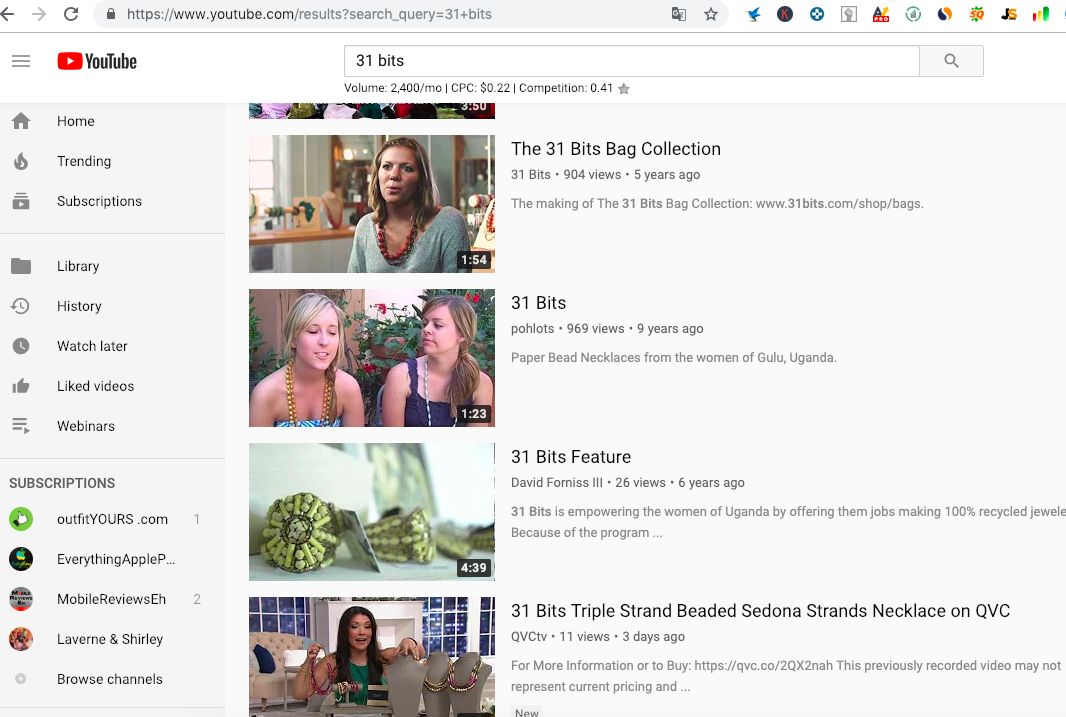1066x717 pixels.
Task: Open the colored bar chart extension
Action: pos(1041,14)
